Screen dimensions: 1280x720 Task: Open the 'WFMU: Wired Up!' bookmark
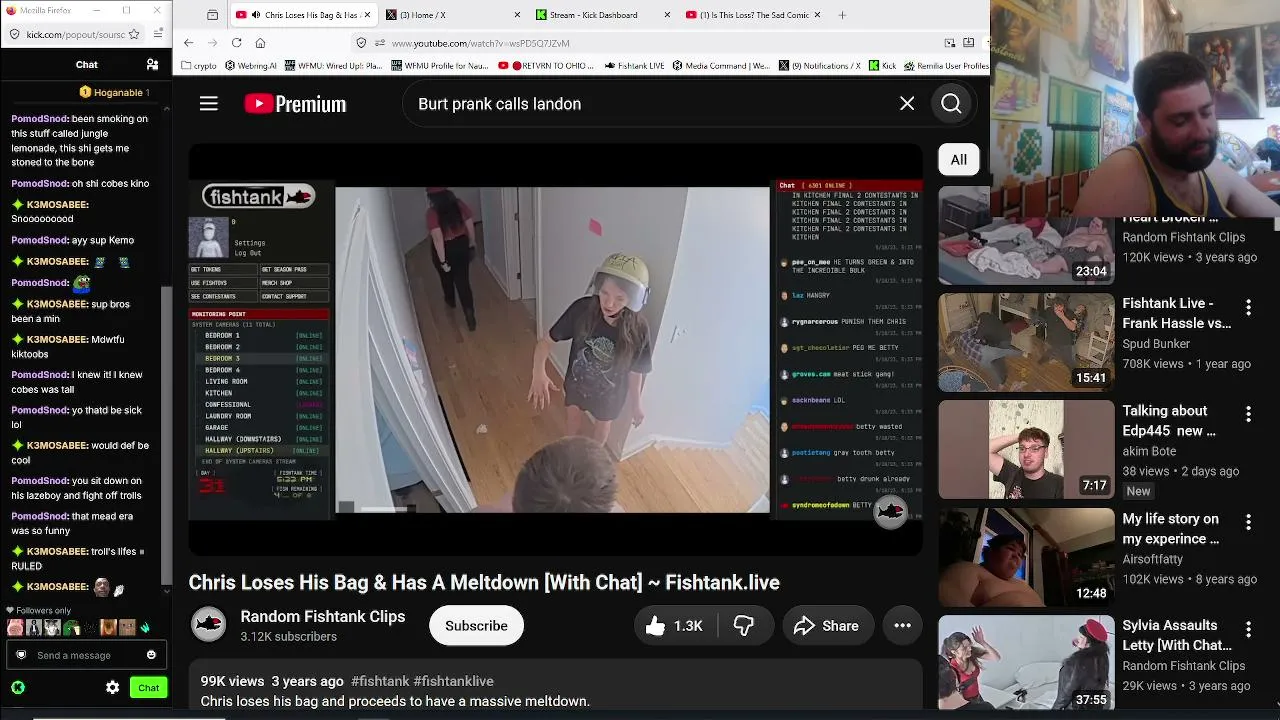[334, 66]
